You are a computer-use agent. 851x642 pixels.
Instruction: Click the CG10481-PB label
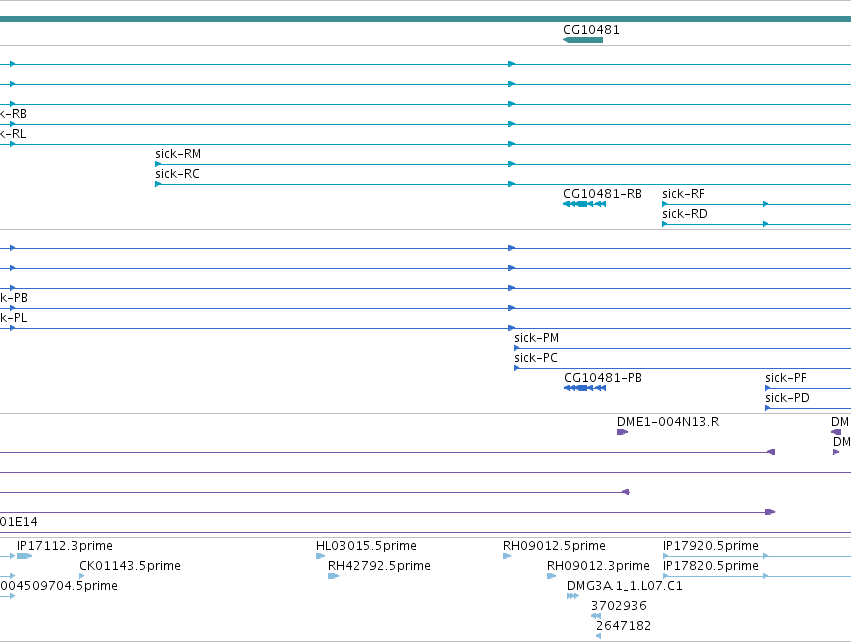(x=603, y=378)
